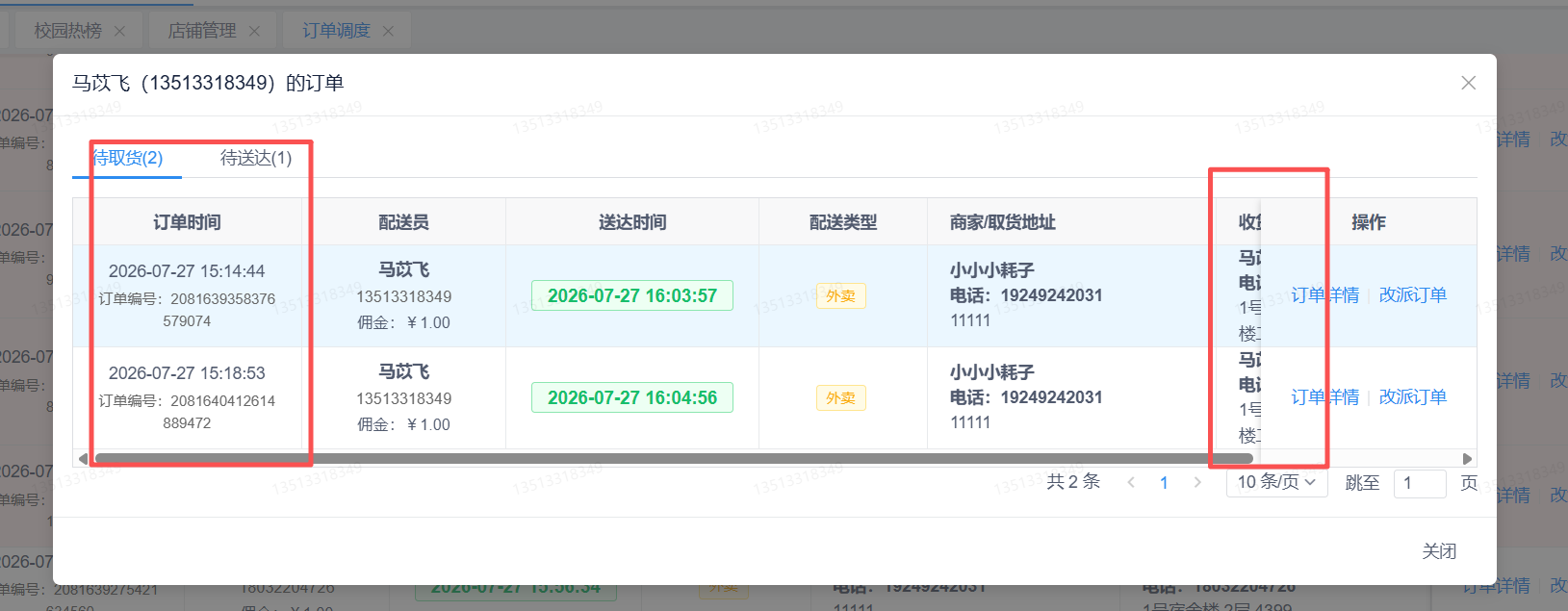Viewport: 1568px width, 611px height.
Task: Click the scrollbar's right arrow in table
Action: click(1467, 459)
